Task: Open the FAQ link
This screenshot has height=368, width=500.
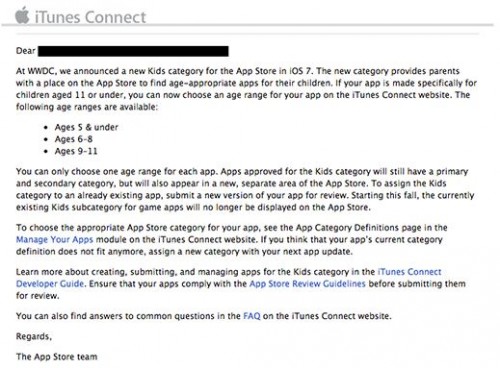Action: 252,316
